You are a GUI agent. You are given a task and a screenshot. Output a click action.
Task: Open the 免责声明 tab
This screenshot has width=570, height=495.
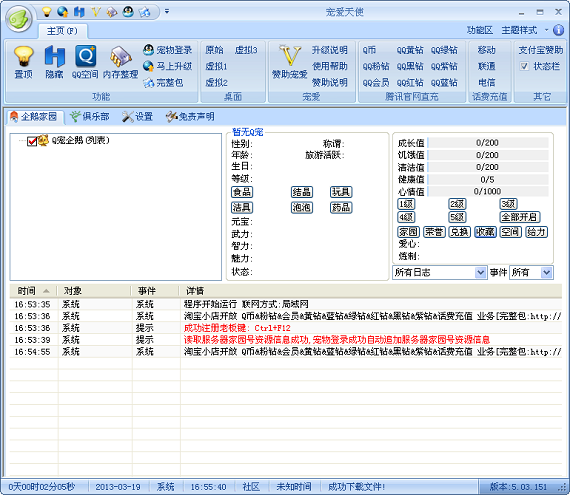190,117
